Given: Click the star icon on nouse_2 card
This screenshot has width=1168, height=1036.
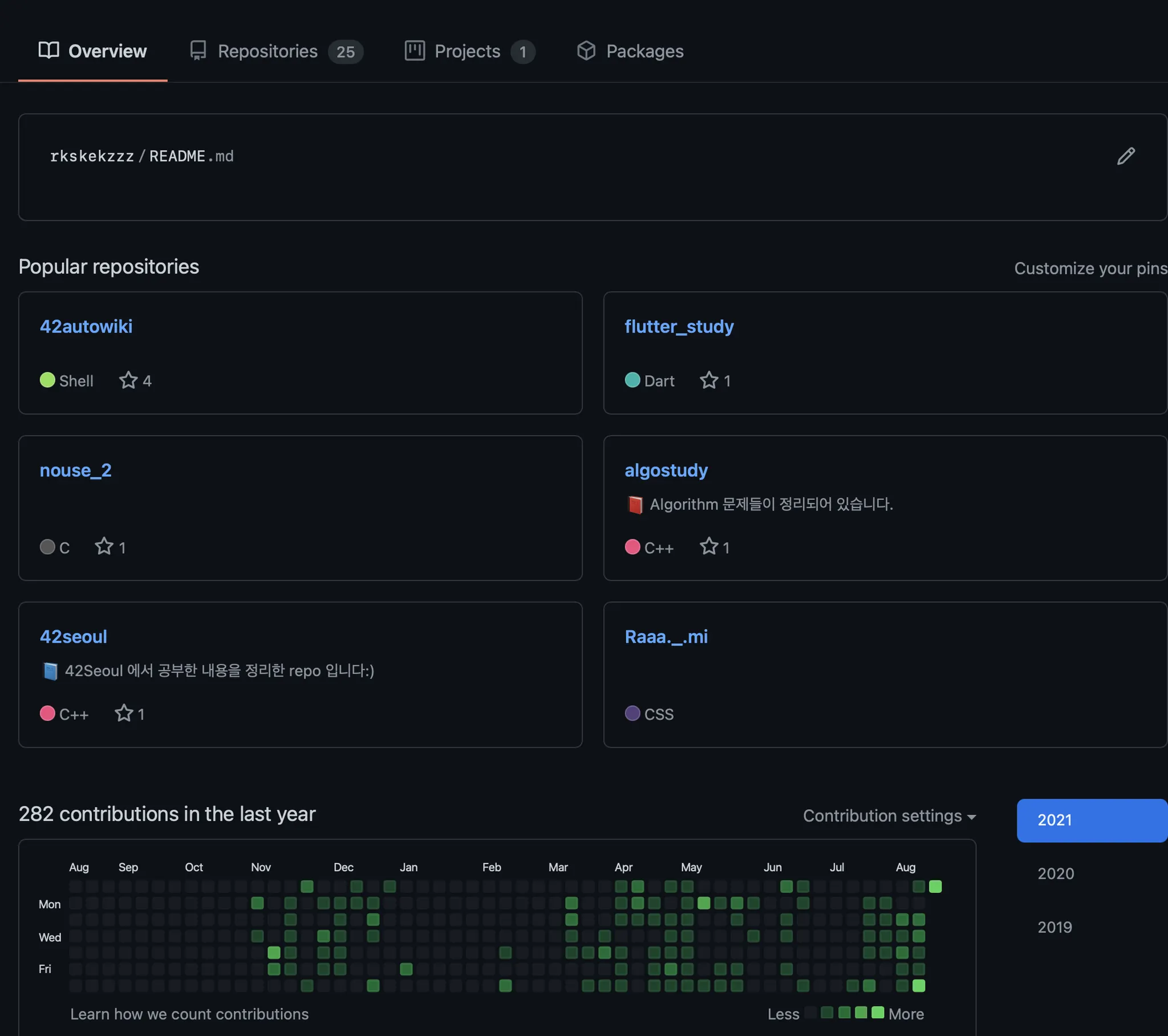Looking at the screenshot, I should (104, 546).
